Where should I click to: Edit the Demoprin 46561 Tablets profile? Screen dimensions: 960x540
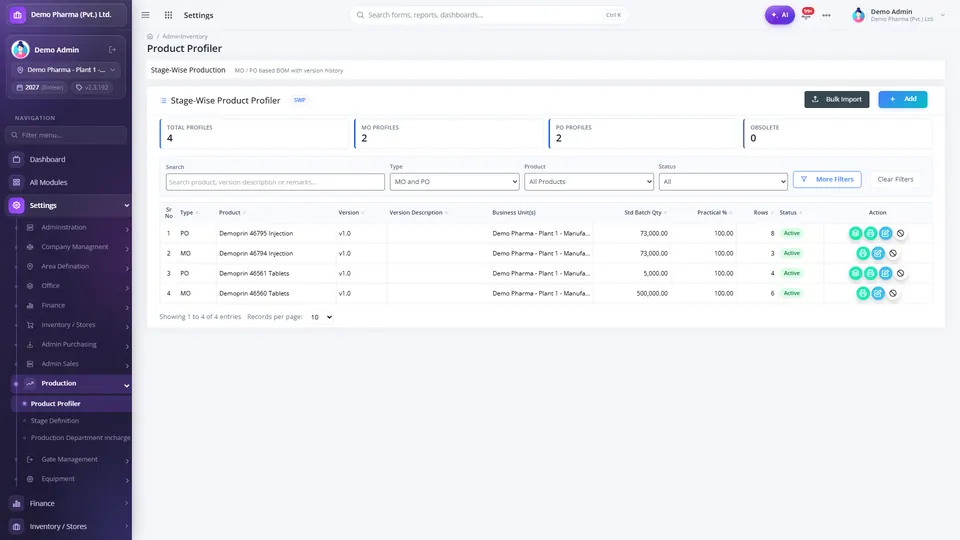pyautogui.click(x=885, y=273)
